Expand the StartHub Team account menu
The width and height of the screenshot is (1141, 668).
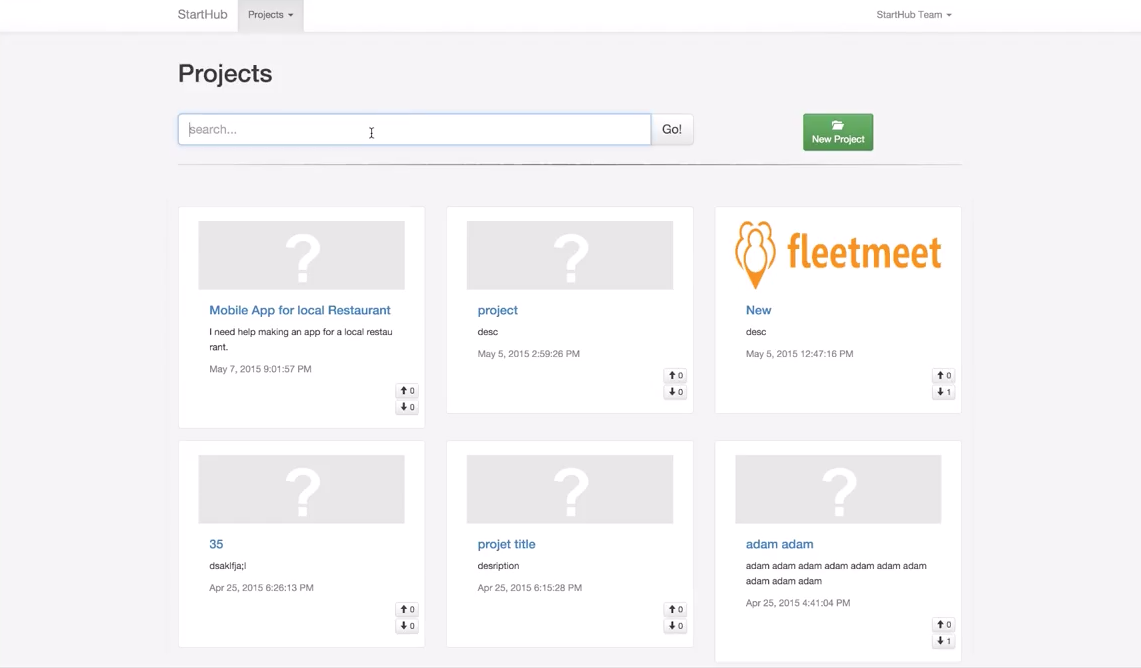tap(913, 15)
